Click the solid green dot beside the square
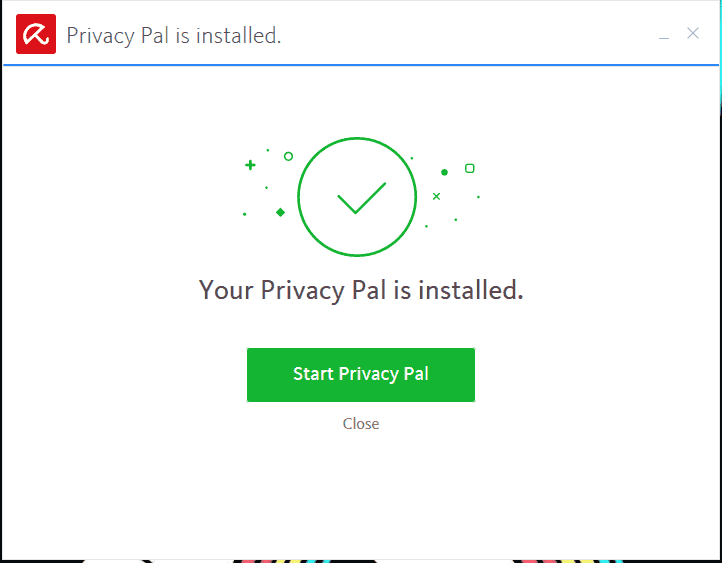 click(444, 172)
